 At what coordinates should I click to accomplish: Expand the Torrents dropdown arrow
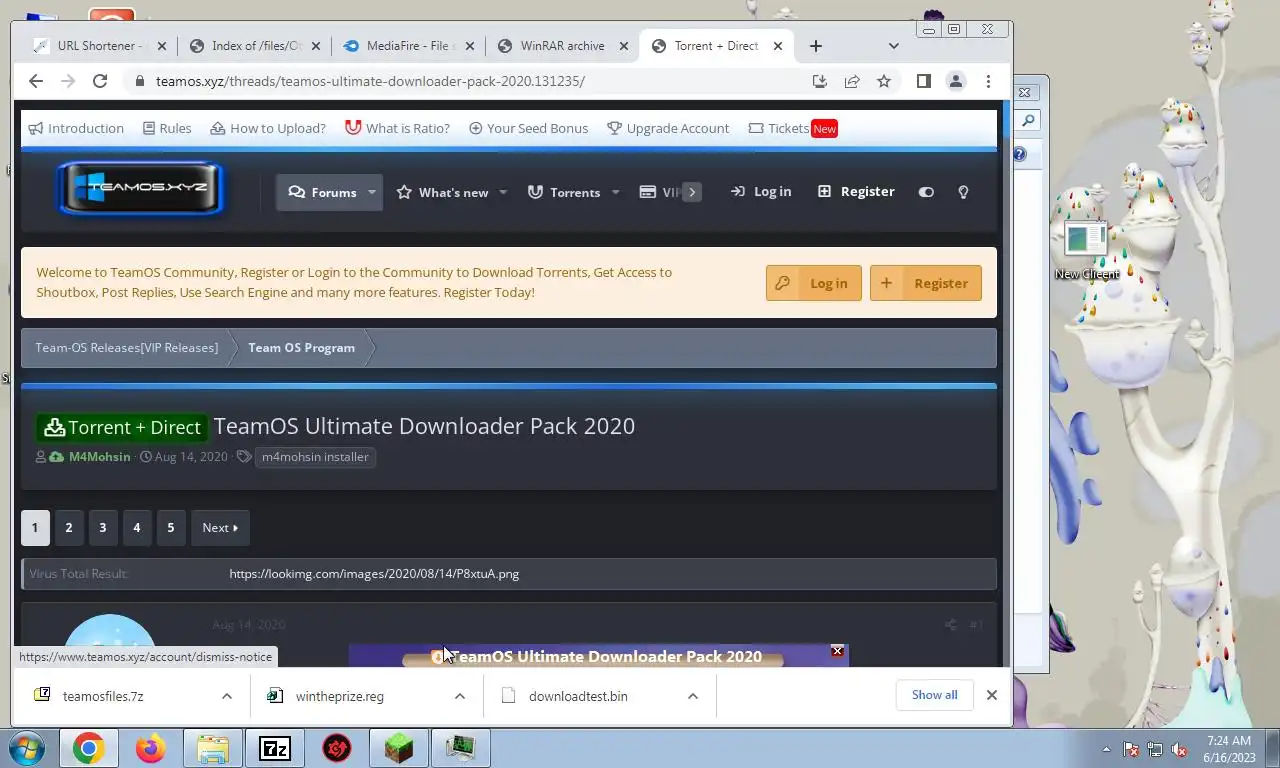click(615, 192)
